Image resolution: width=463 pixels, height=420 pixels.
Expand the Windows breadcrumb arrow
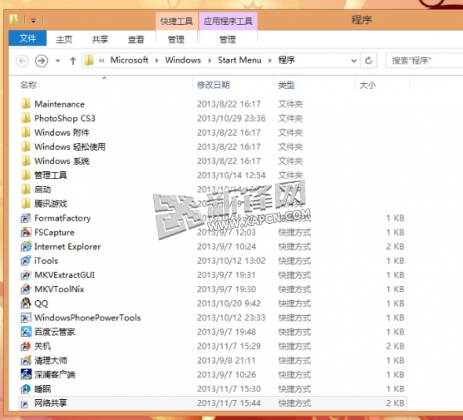coord(209,61)
